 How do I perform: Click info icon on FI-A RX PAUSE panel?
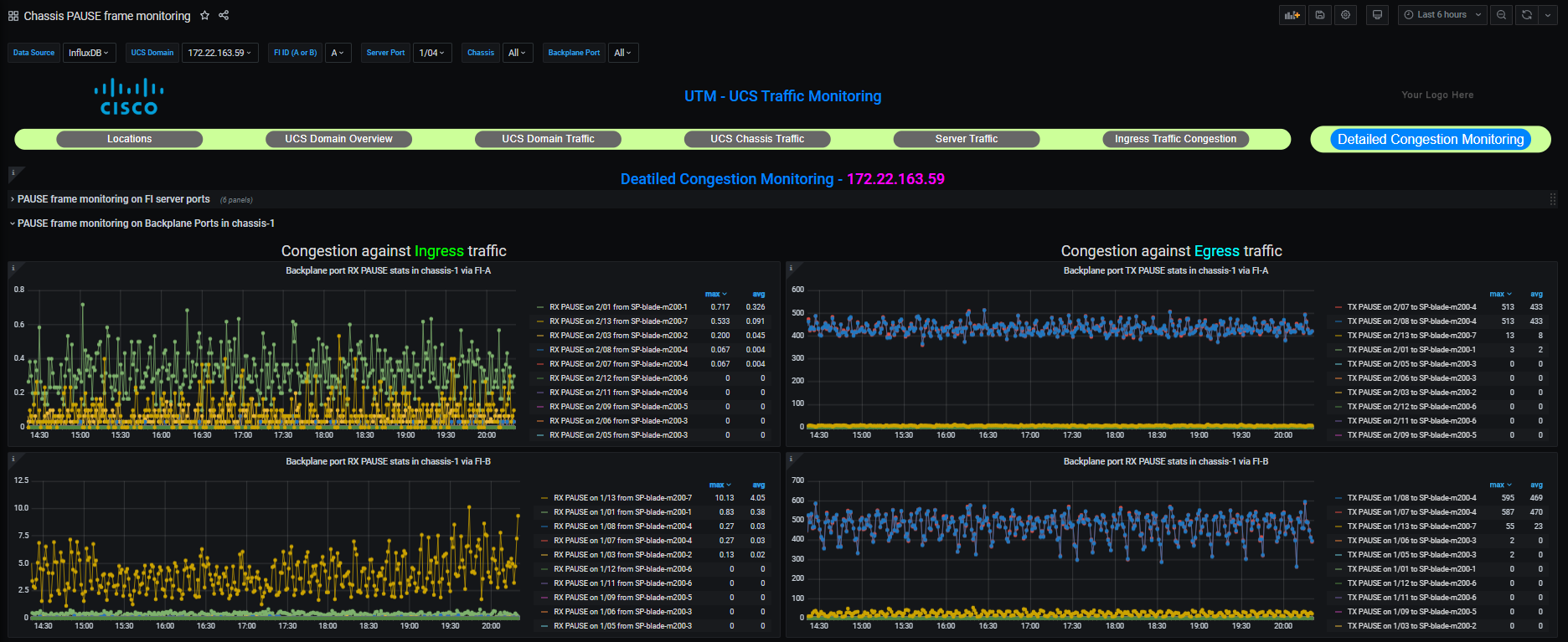point(13,269)
